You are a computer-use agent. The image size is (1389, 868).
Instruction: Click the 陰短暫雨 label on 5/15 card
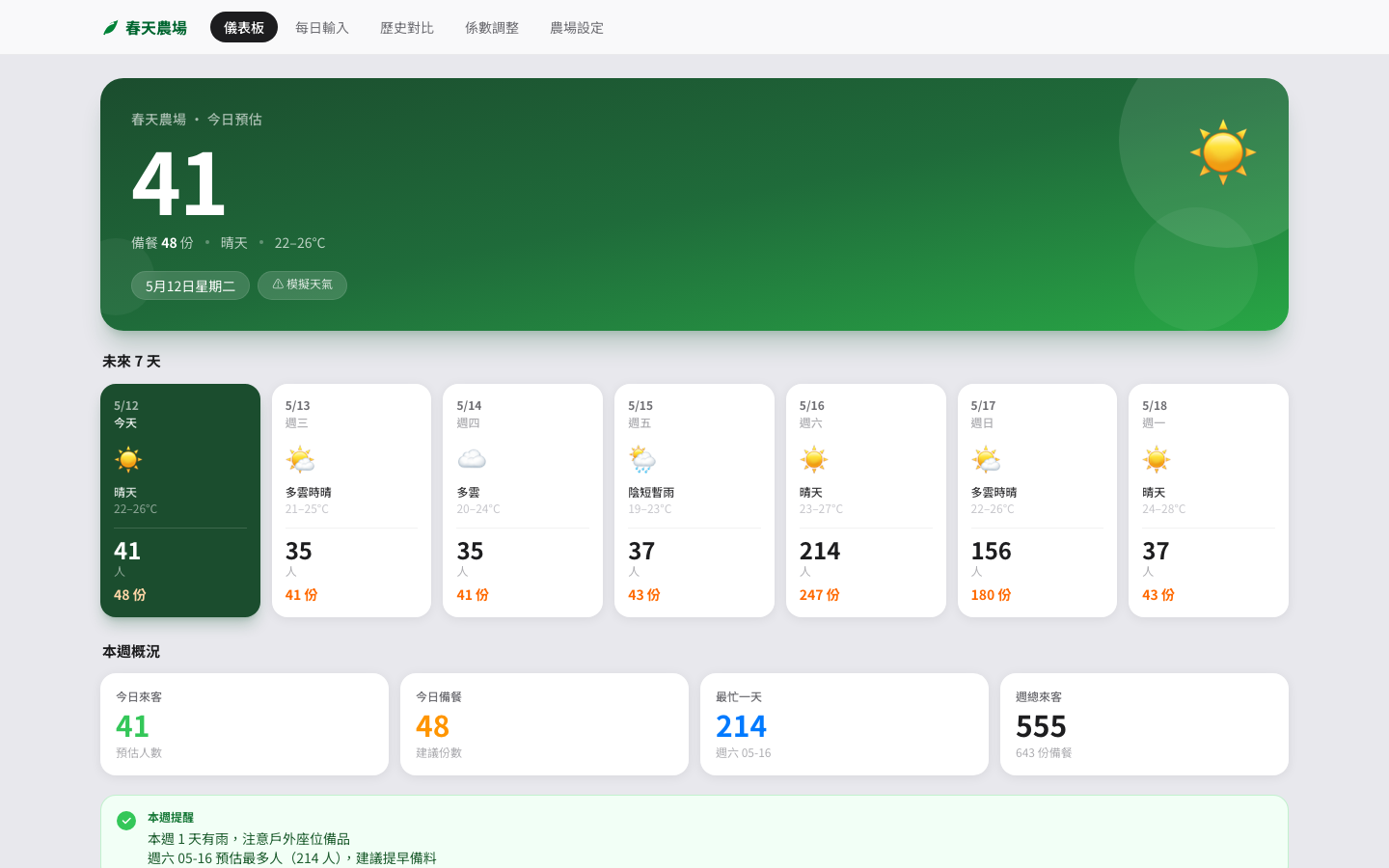[x=651, y=493]
